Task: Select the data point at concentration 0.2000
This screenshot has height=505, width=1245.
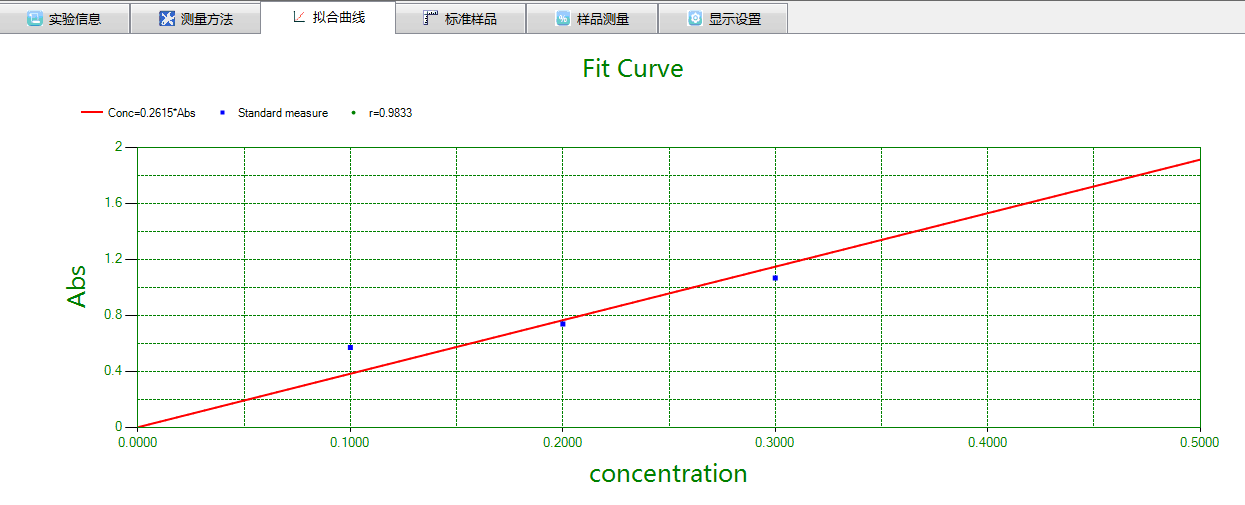Action: click(563, 324)
